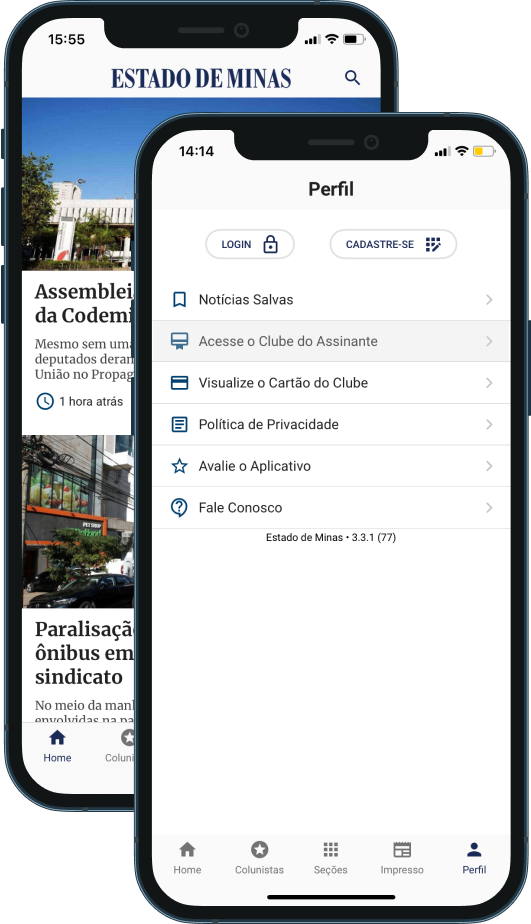Screen dimensions: 531x924
Task: Click the lock icon inside LOGIN button
Action: (x=271, y=244)
